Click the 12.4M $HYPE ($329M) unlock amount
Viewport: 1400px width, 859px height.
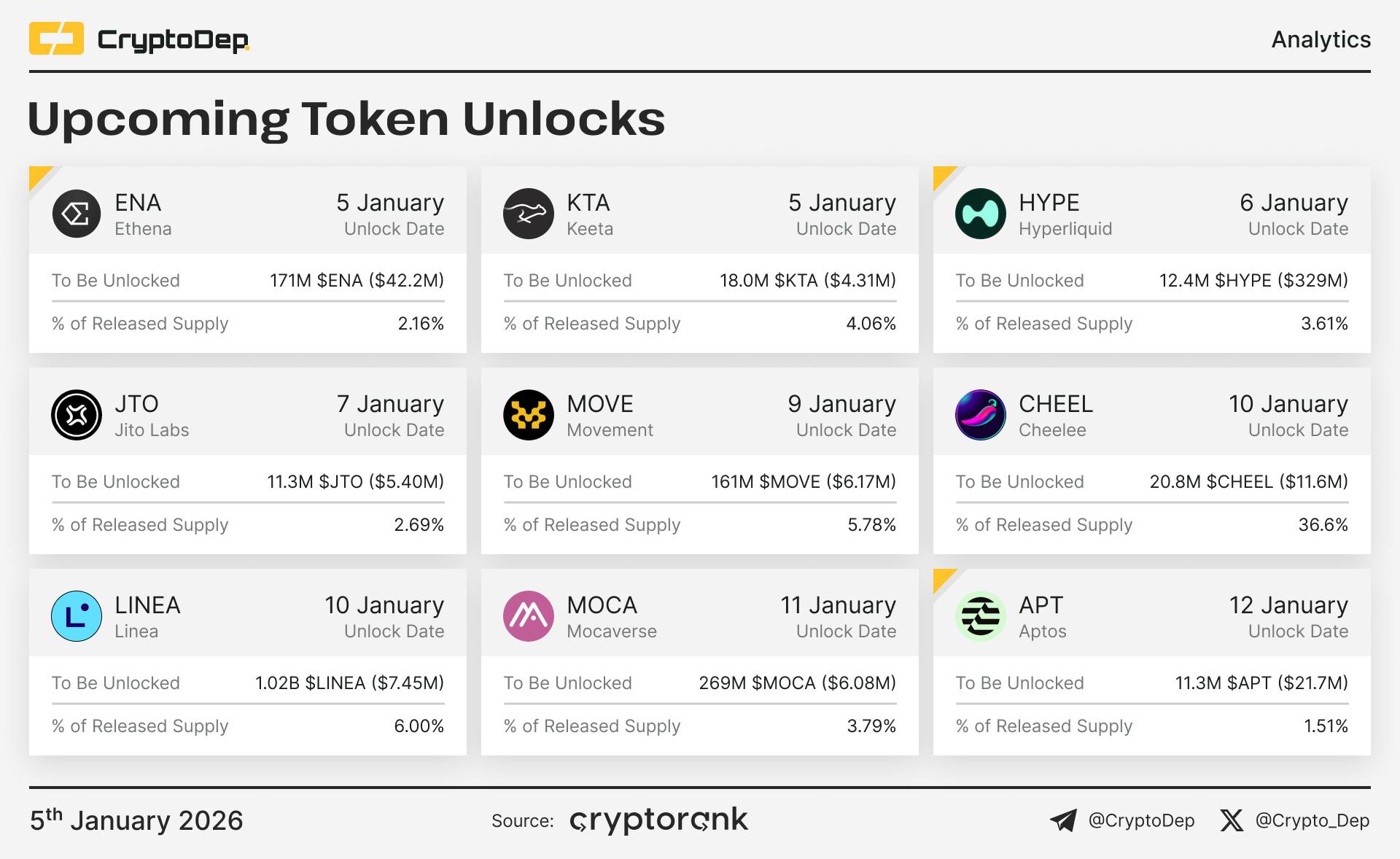click(1253, 281)
